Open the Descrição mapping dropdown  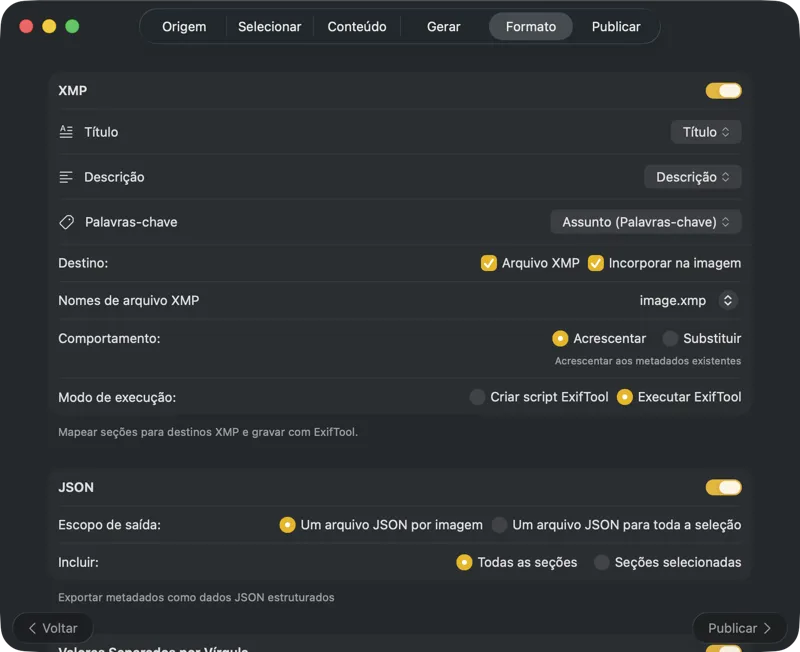point(693,176)
